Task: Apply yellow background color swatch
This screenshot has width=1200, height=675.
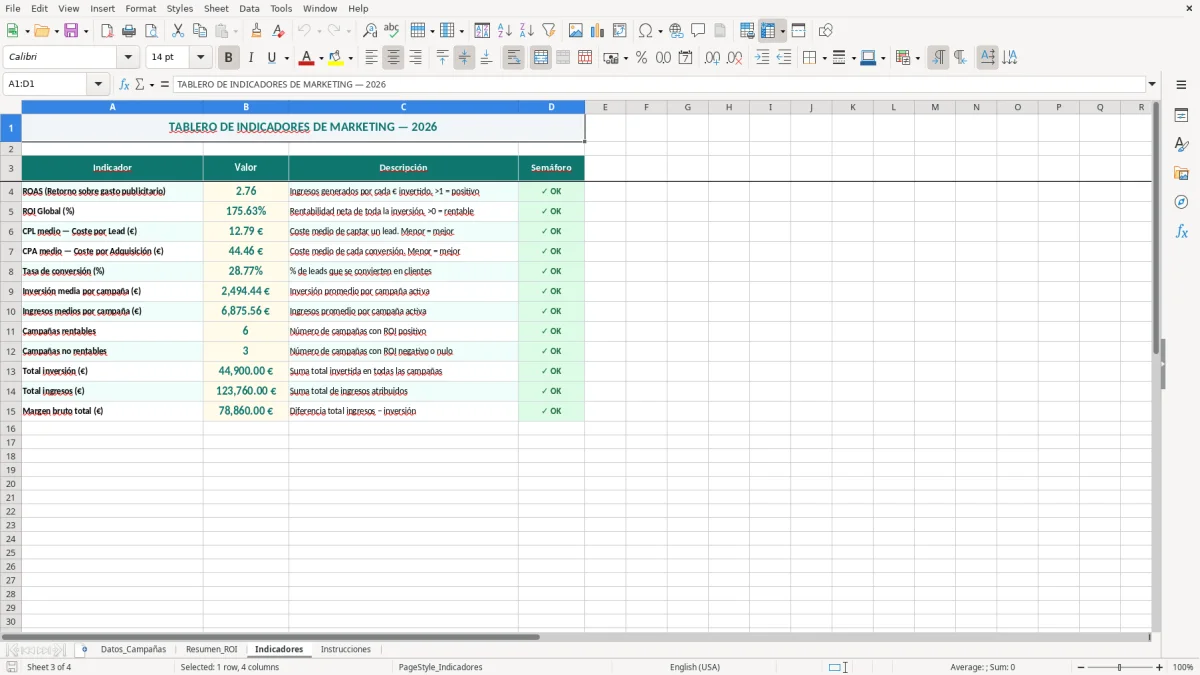Action: point(337,58)
